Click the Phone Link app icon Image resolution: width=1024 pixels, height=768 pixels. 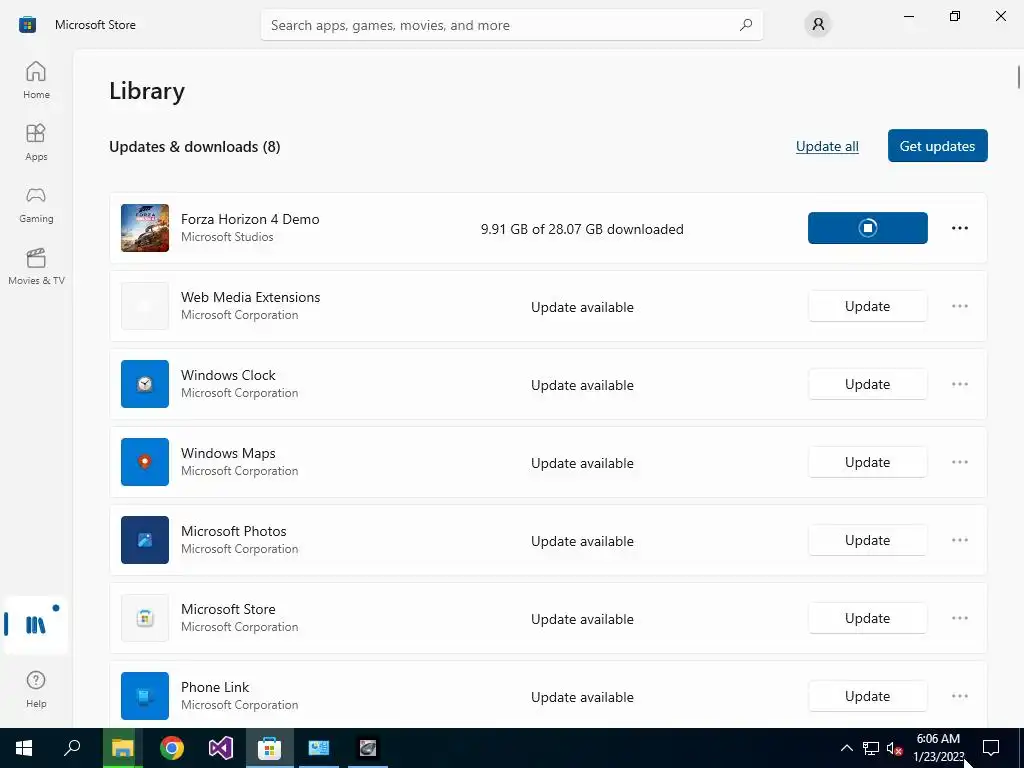[x=145, y=696]
